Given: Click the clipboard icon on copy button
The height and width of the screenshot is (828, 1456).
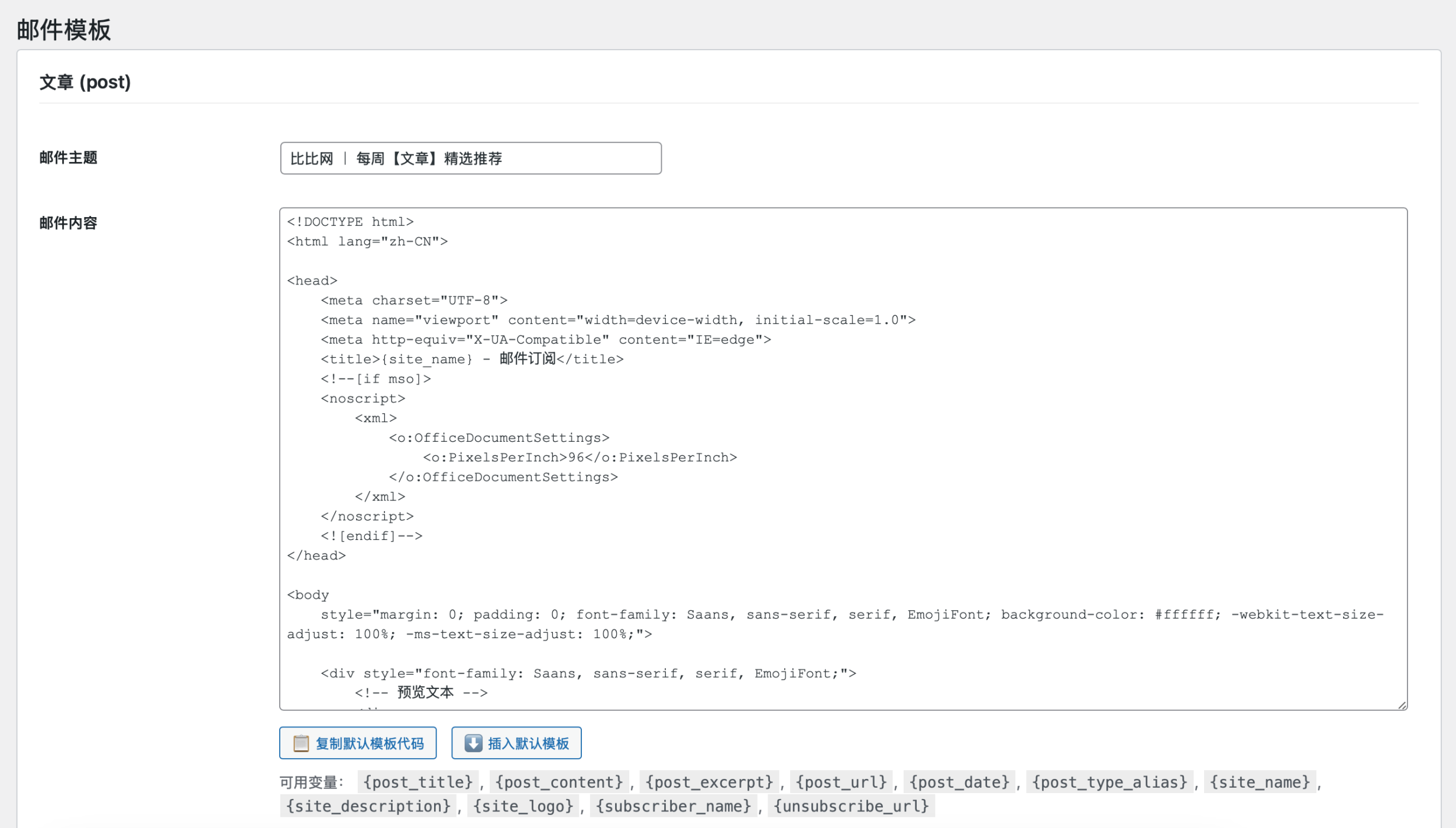Looking at the screenshot, I should [x=301, y=743].
